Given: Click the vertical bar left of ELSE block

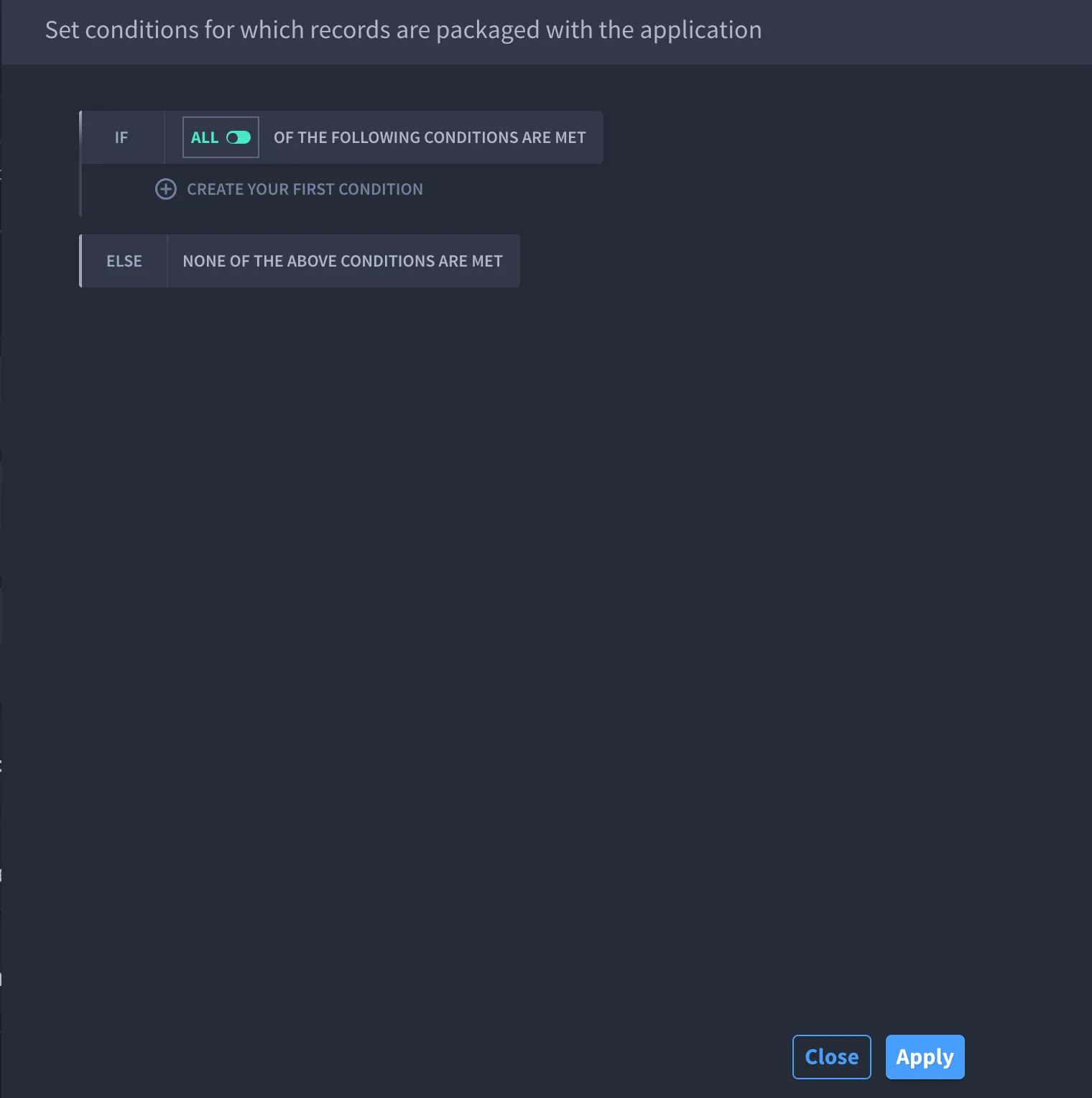Looking at the screenshot, I should 80,261.
